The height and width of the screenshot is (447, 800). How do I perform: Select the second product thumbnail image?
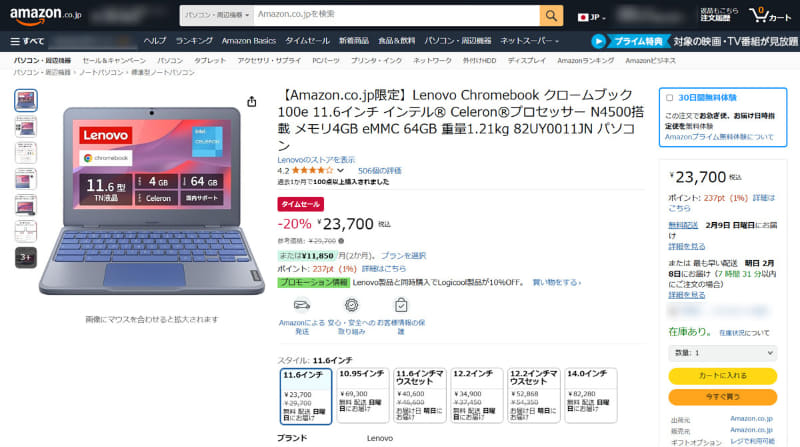pos(26,127)
